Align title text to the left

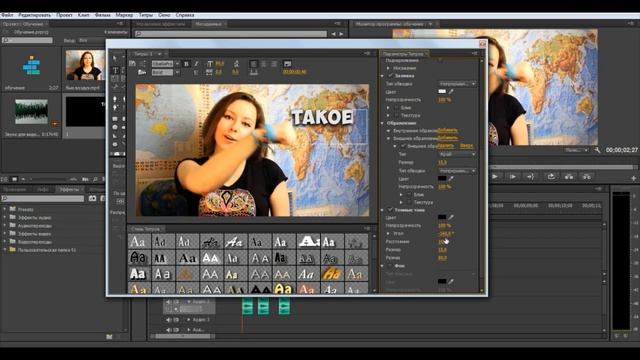click(253, 64)
